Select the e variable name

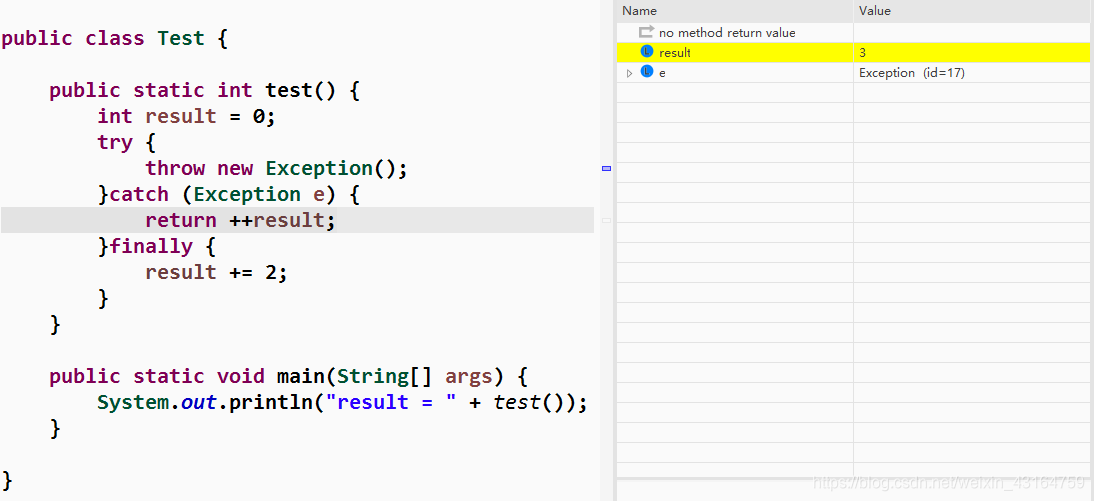[662, 73]
